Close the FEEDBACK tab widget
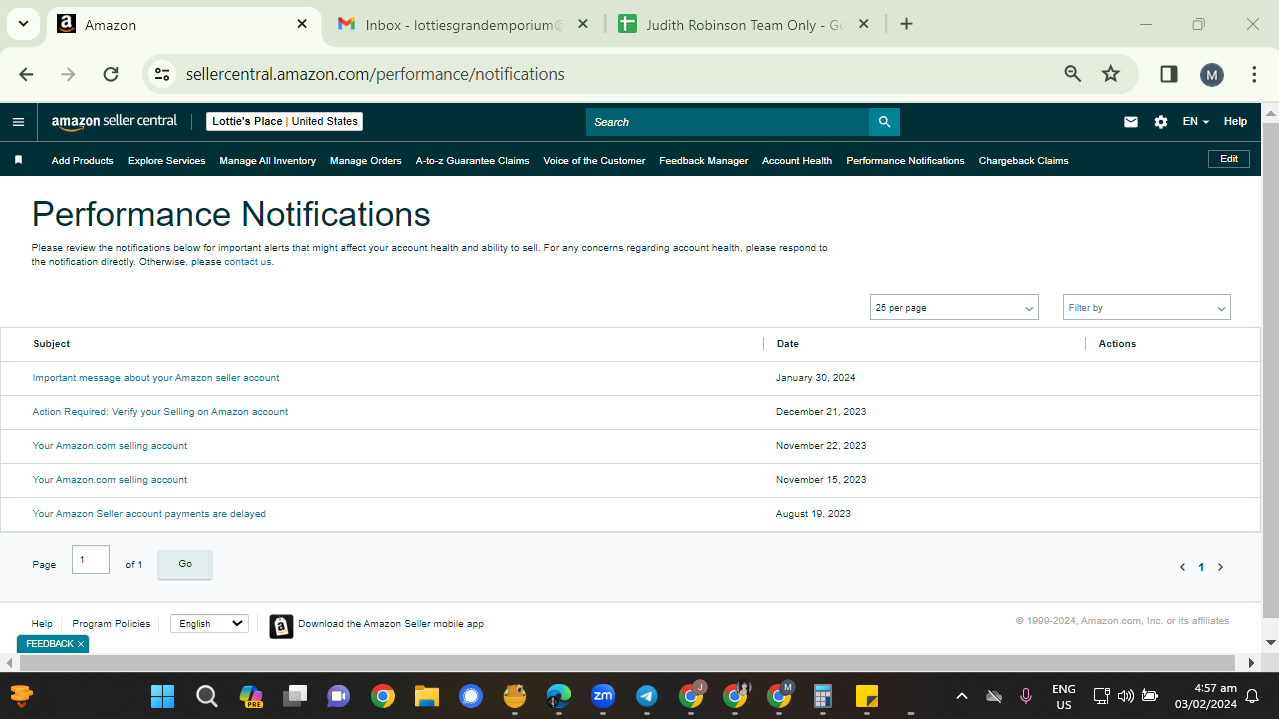 [x=81, y=644]
